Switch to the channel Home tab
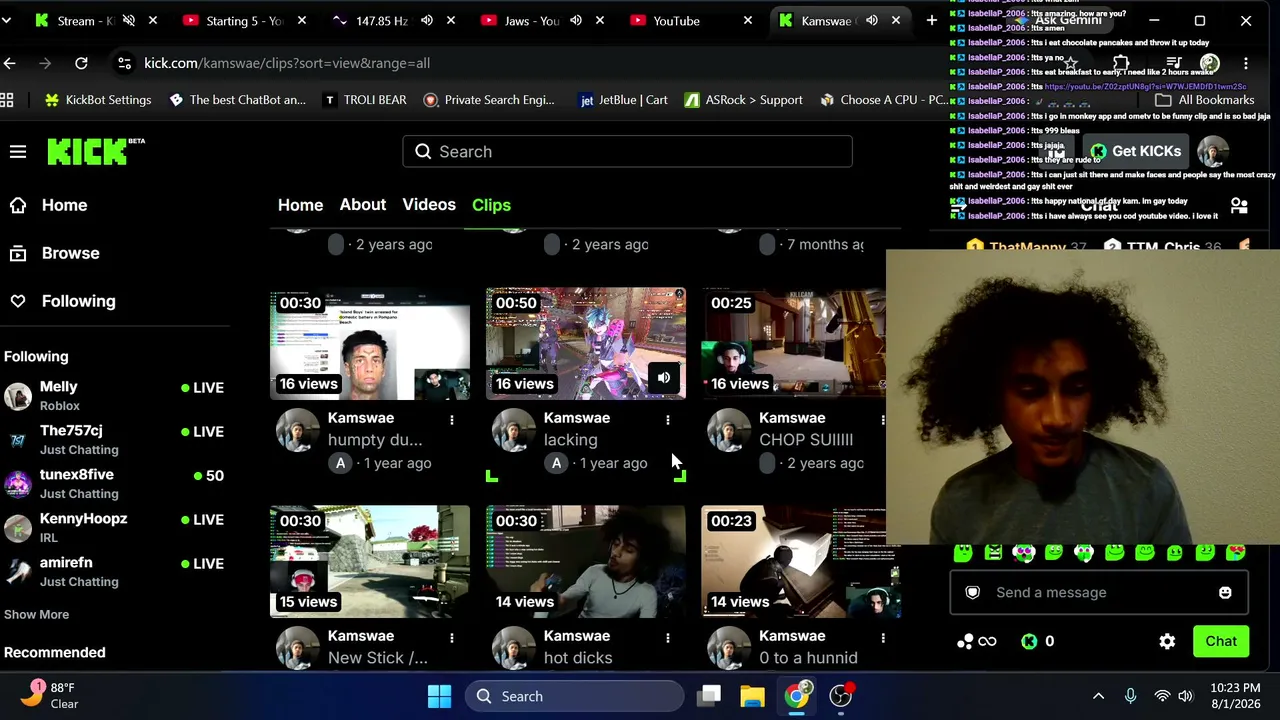Viewport: 1280px width, 720px height. coord(300,205)
